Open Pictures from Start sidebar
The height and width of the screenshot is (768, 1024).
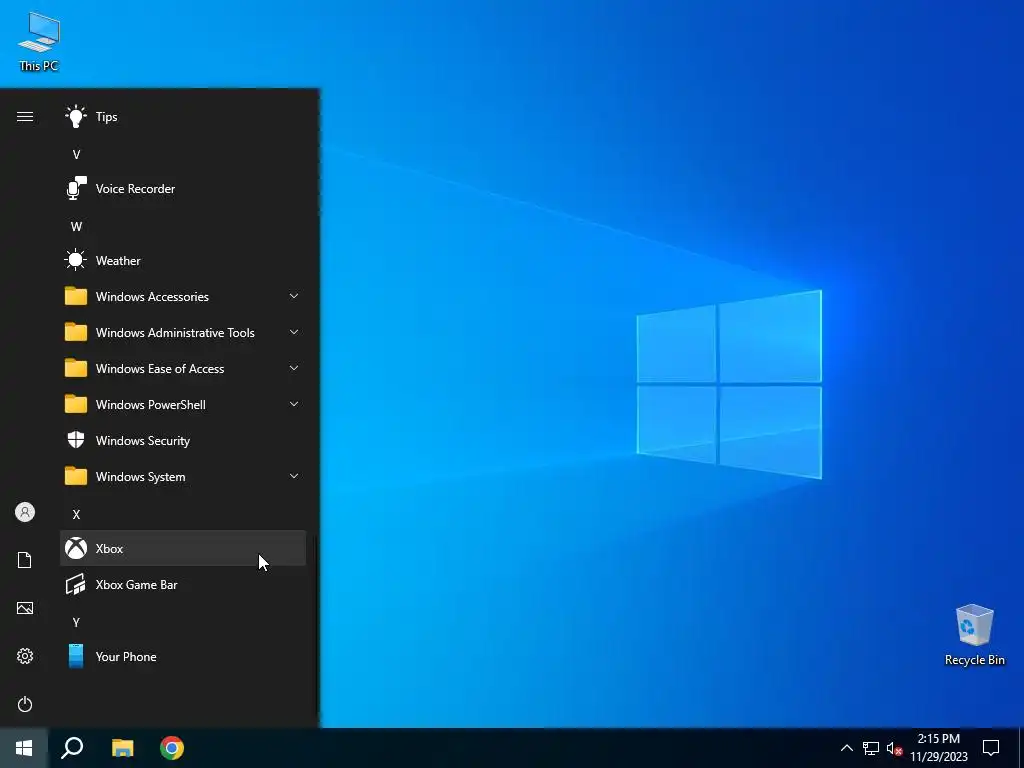point(25,608)
